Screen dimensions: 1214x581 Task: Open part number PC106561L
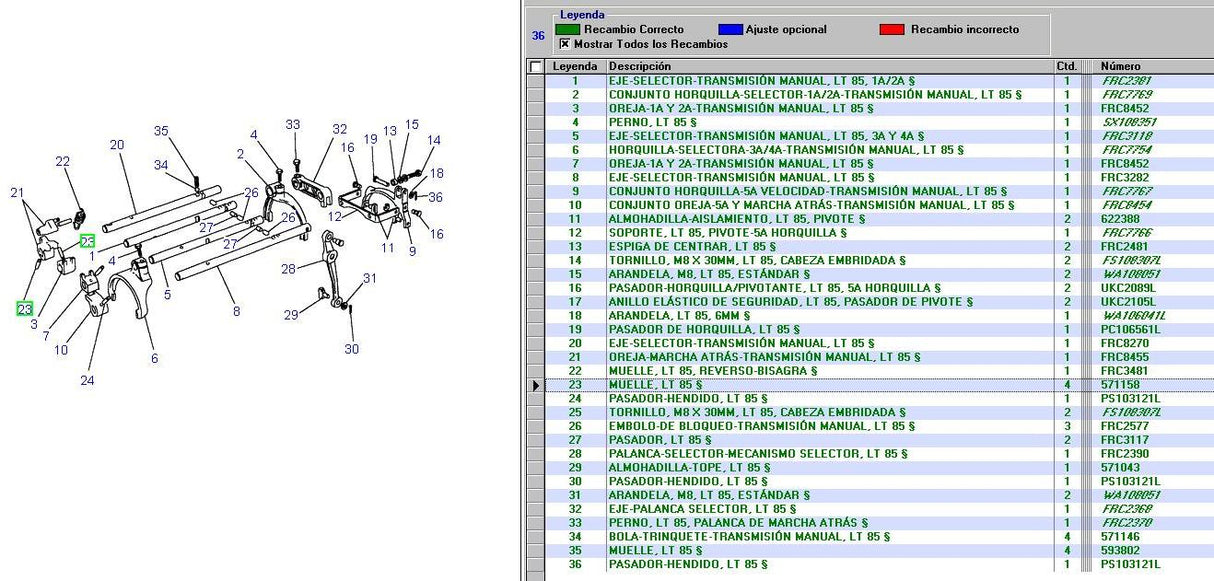1130,329
